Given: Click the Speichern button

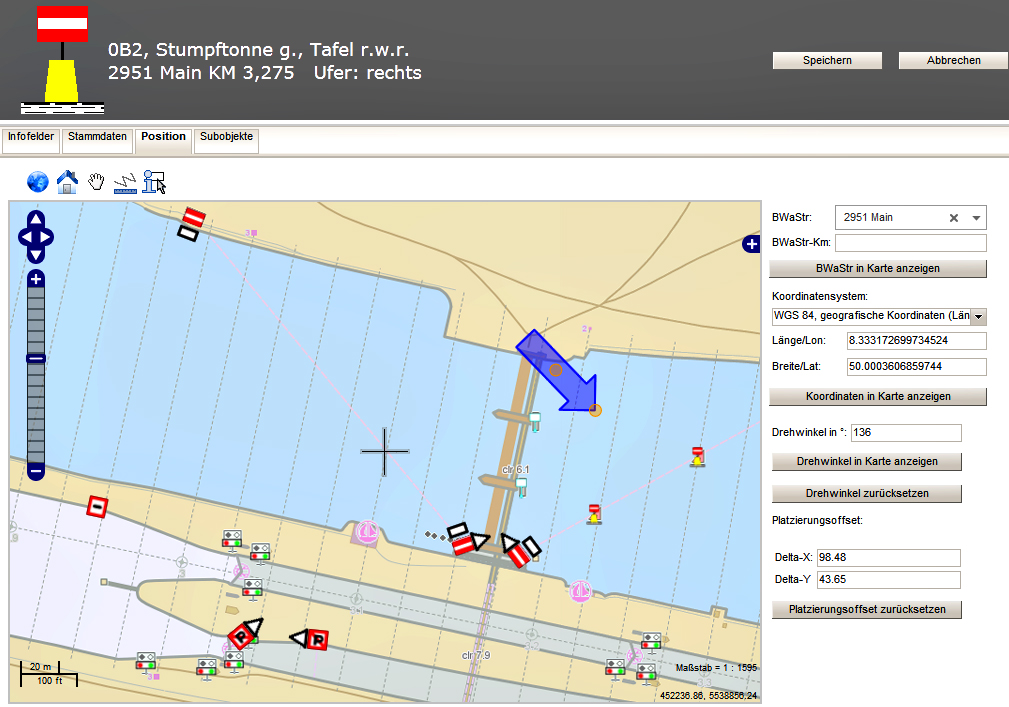Looking at the screenshot, I should pyautogui.click(x=827, y=61).
